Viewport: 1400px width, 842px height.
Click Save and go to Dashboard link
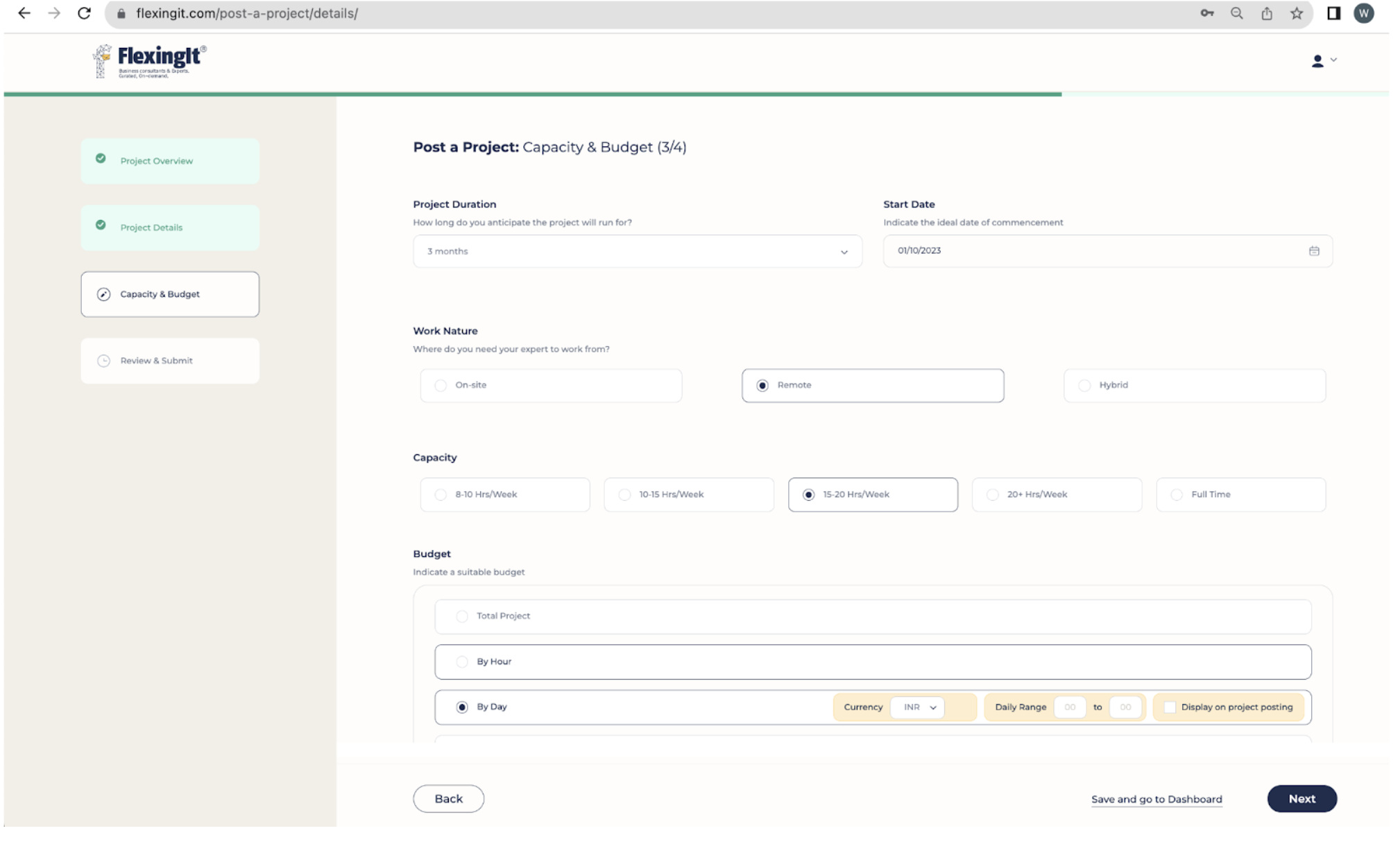click(x=1156, y=799)
